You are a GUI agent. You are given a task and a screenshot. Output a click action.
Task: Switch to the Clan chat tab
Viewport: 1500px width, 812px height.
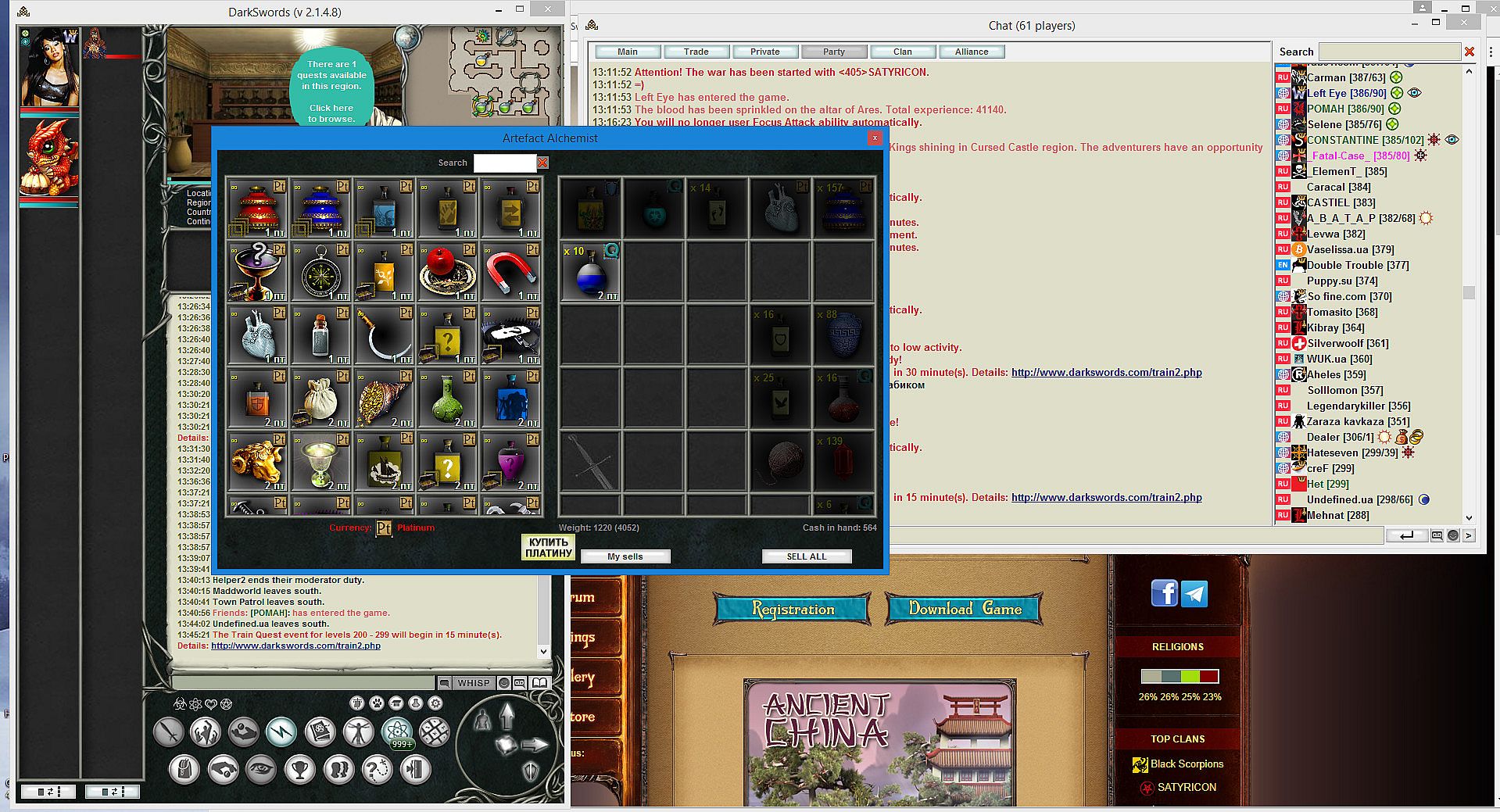pos(903,52)
